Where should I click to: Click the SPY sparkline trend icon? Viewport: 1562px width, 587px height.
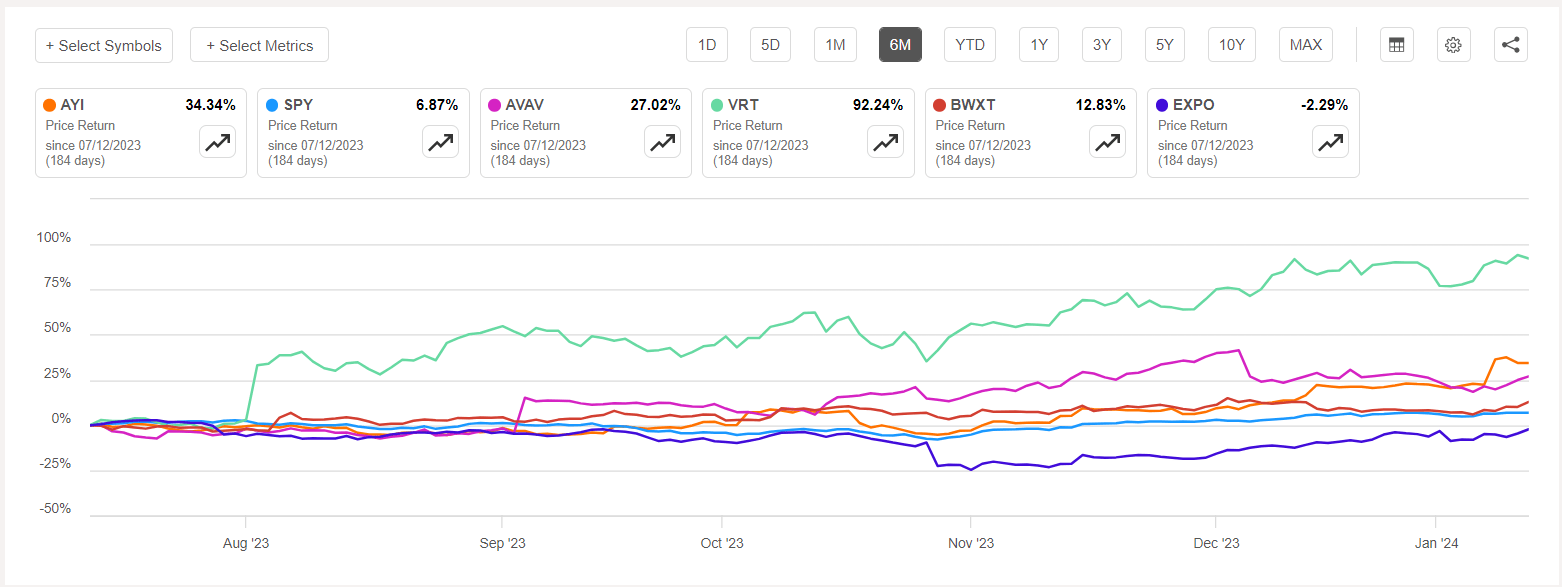[x=440, y=142]
